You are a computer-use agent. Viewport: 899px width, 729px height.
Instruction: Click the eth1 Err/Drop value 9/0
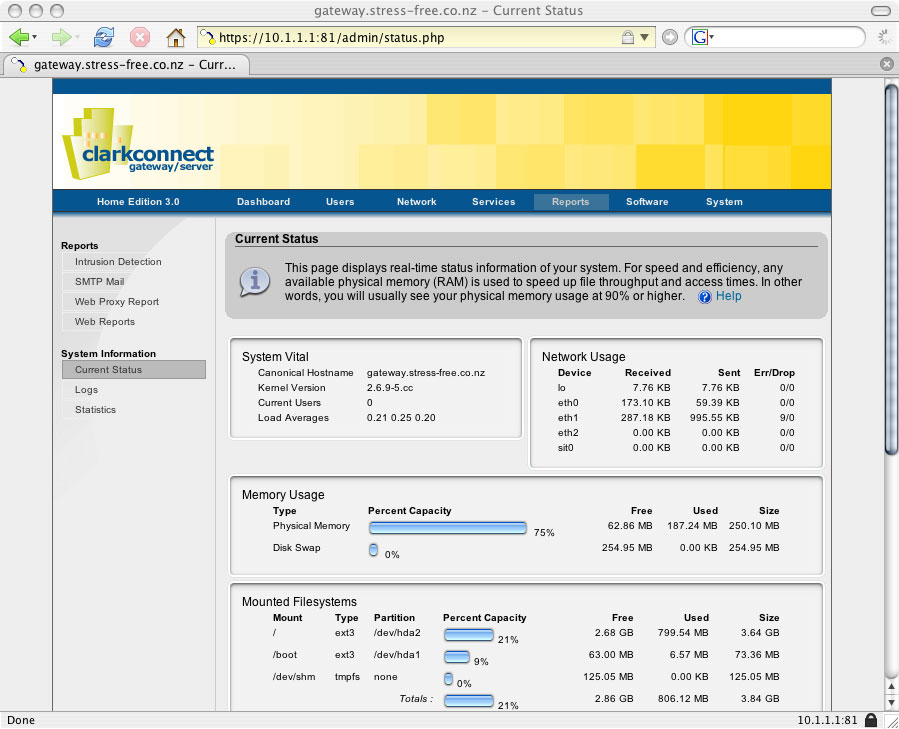click(x=787, y=418)
